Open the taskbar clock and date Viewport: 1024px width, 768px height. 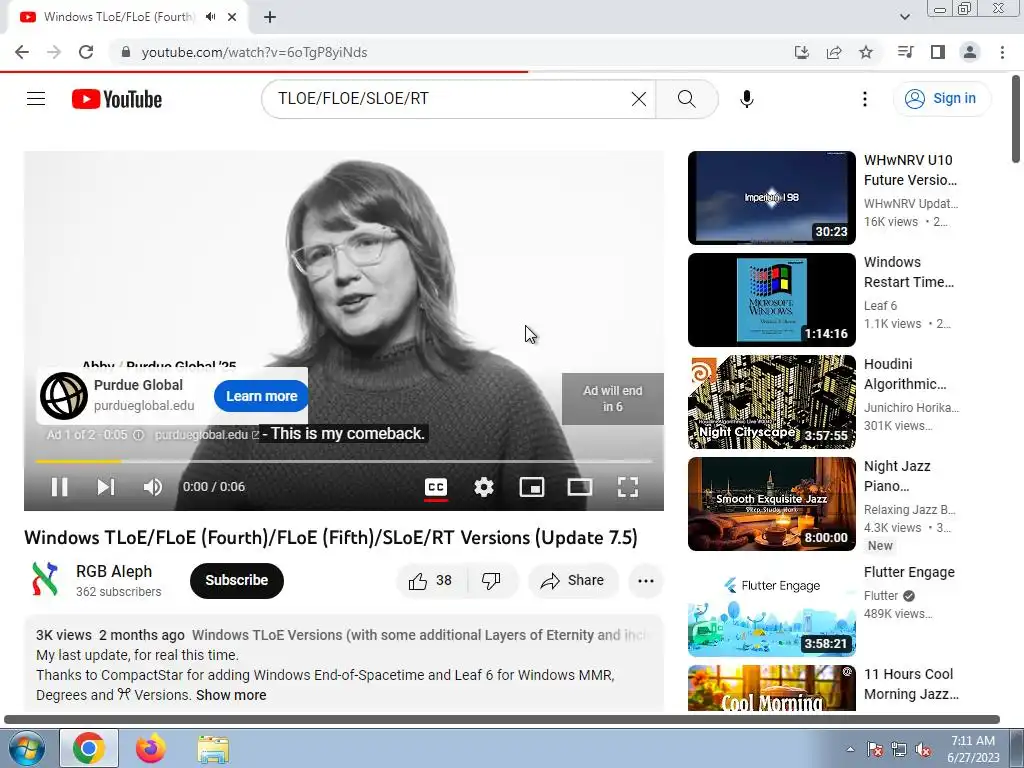973,749
